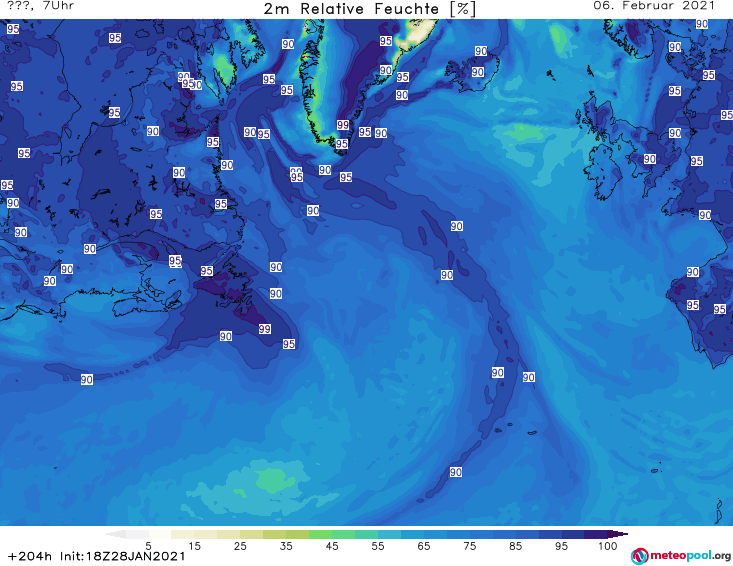Click the title '2m Relative Feuchte [%]'
The height and width of the screenshot is (566, 733).
370,9
